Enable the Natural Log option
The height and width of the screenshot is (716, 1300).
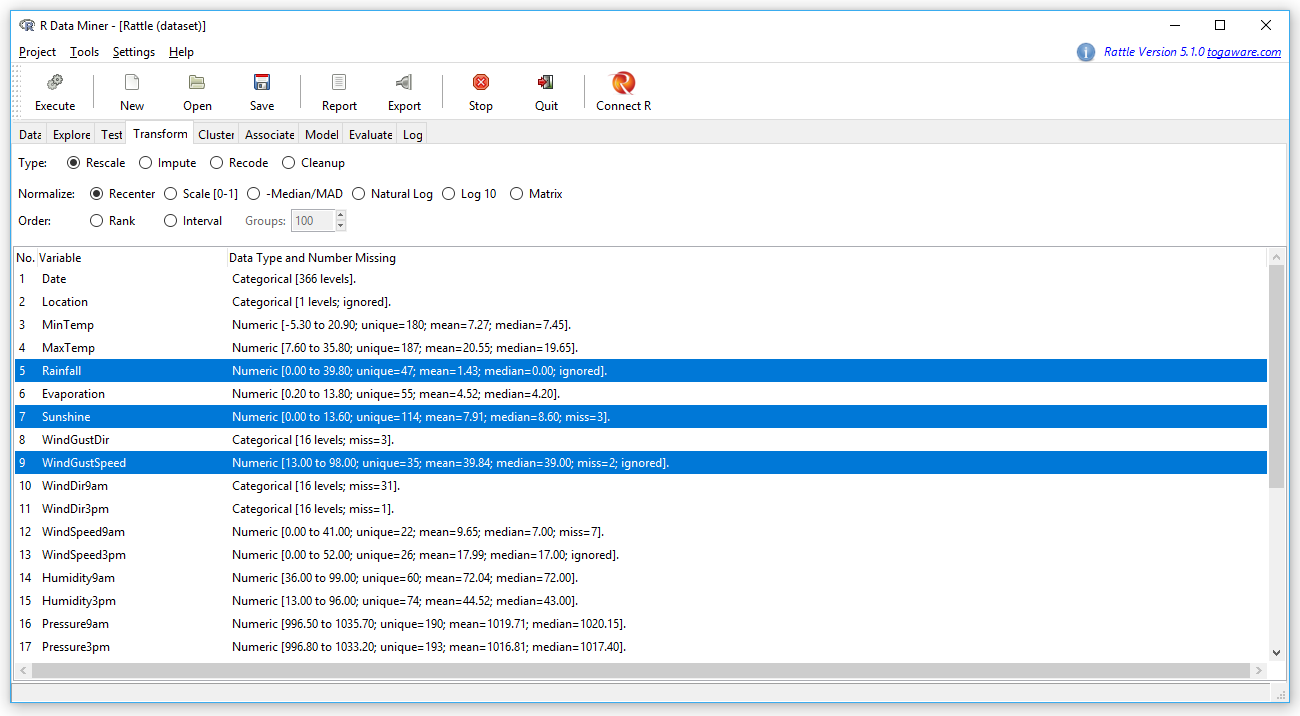click(x=359, y=193)
